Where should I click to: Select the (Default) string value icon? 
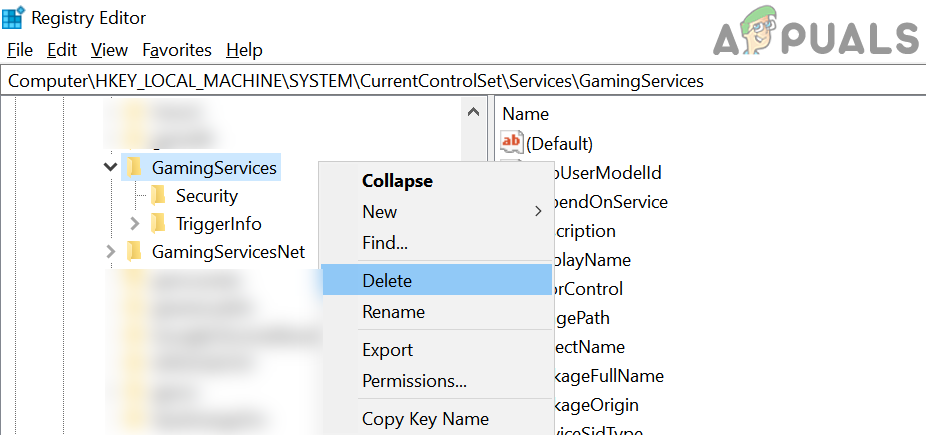coord(512,143)
